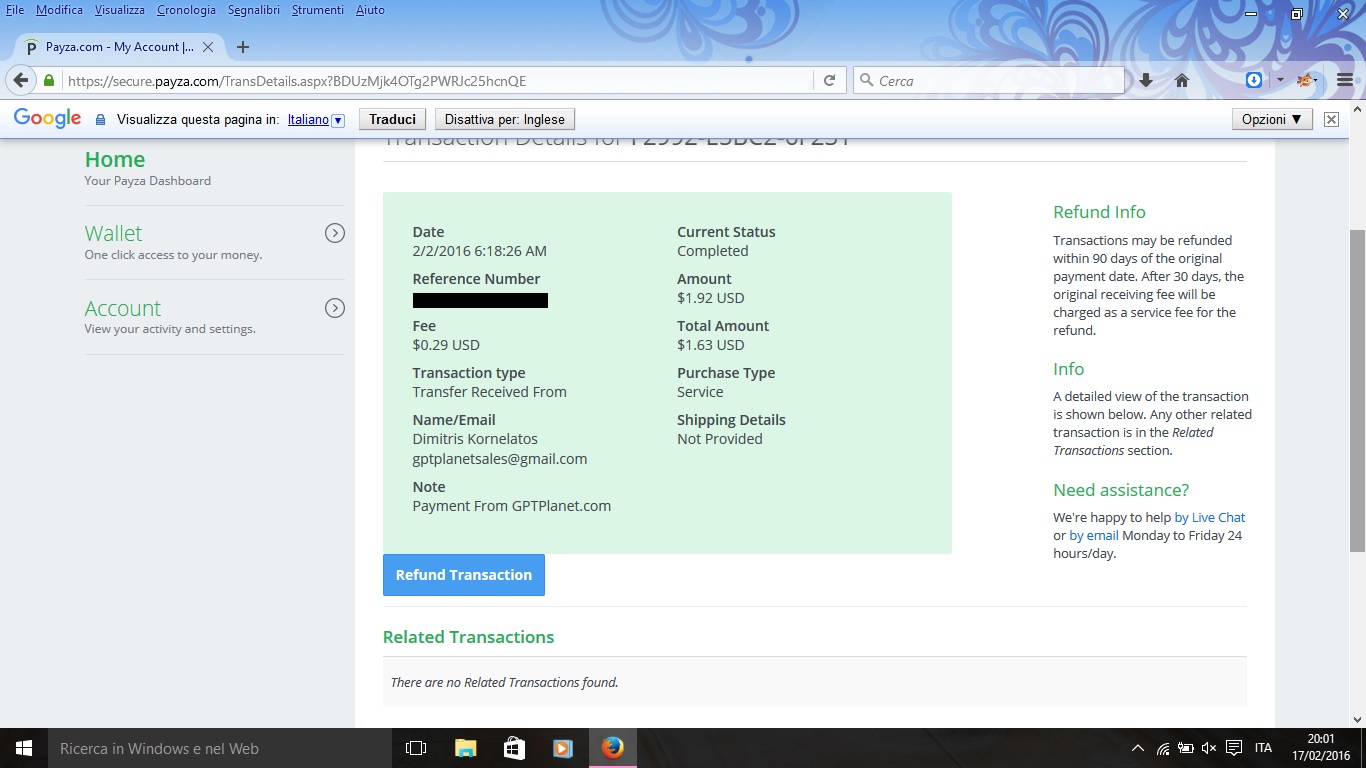The width and height of the screenshot is (1366, 768).
Task: Go to Home Payza Dashboard link
Action: click(115, 160)
